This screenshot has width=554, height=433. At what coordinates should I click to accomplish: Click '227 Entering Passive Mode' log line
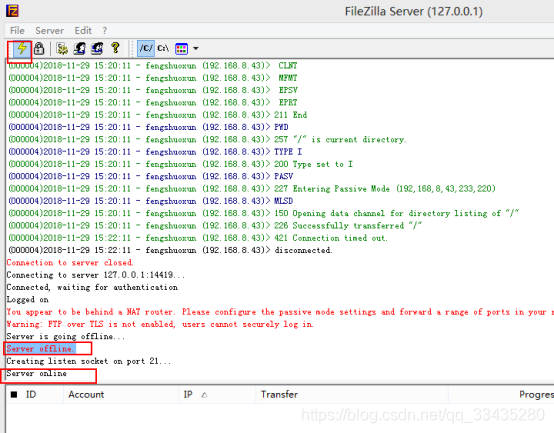pyautogui.click(x=252, y=189)
